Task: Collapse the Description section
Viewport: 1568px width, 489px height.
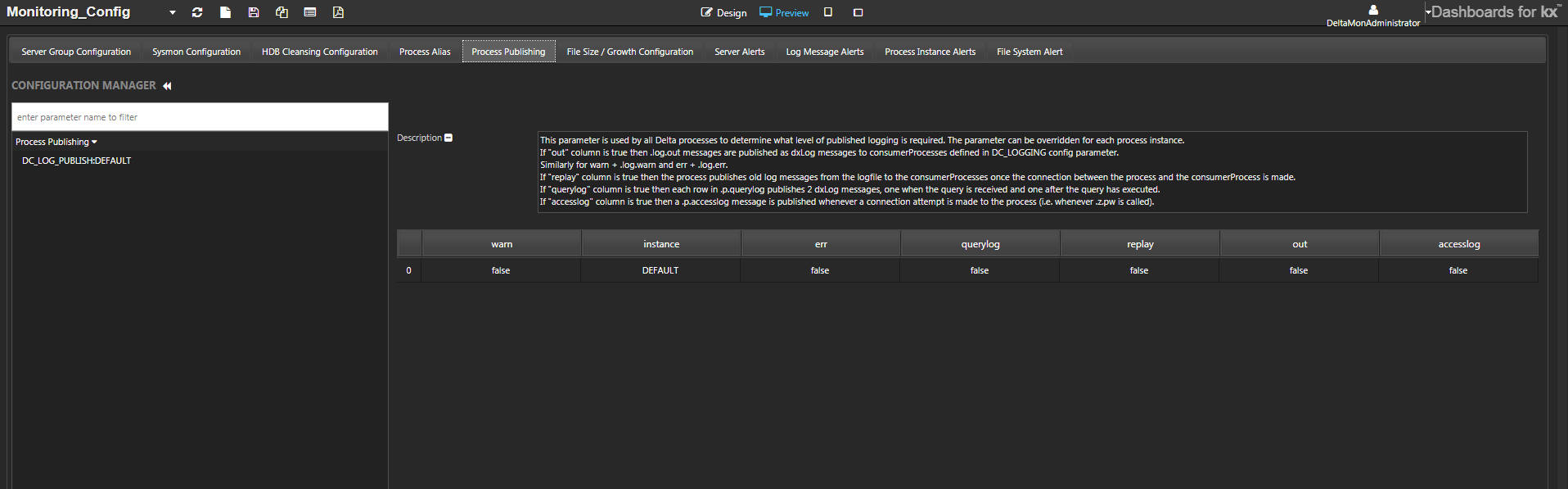Action: pyautogui.click(x=448, y=138)
